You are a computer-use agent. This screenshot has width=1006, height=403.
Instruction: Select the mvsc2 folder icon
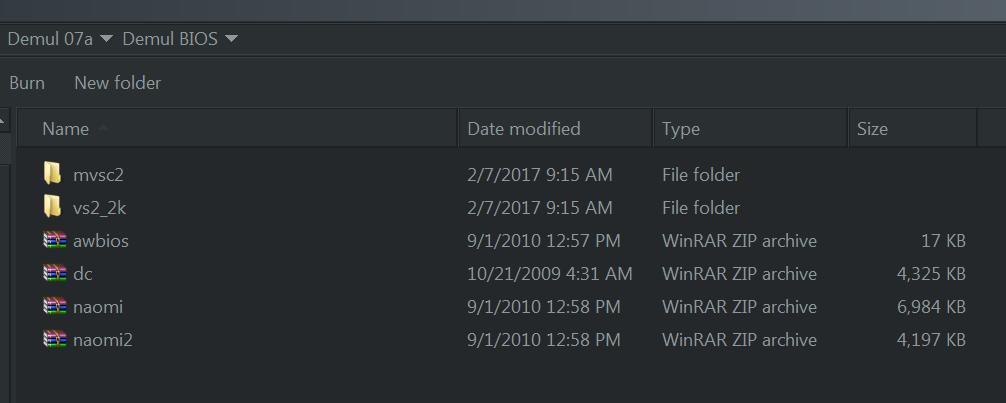click(x=52, y=174)
